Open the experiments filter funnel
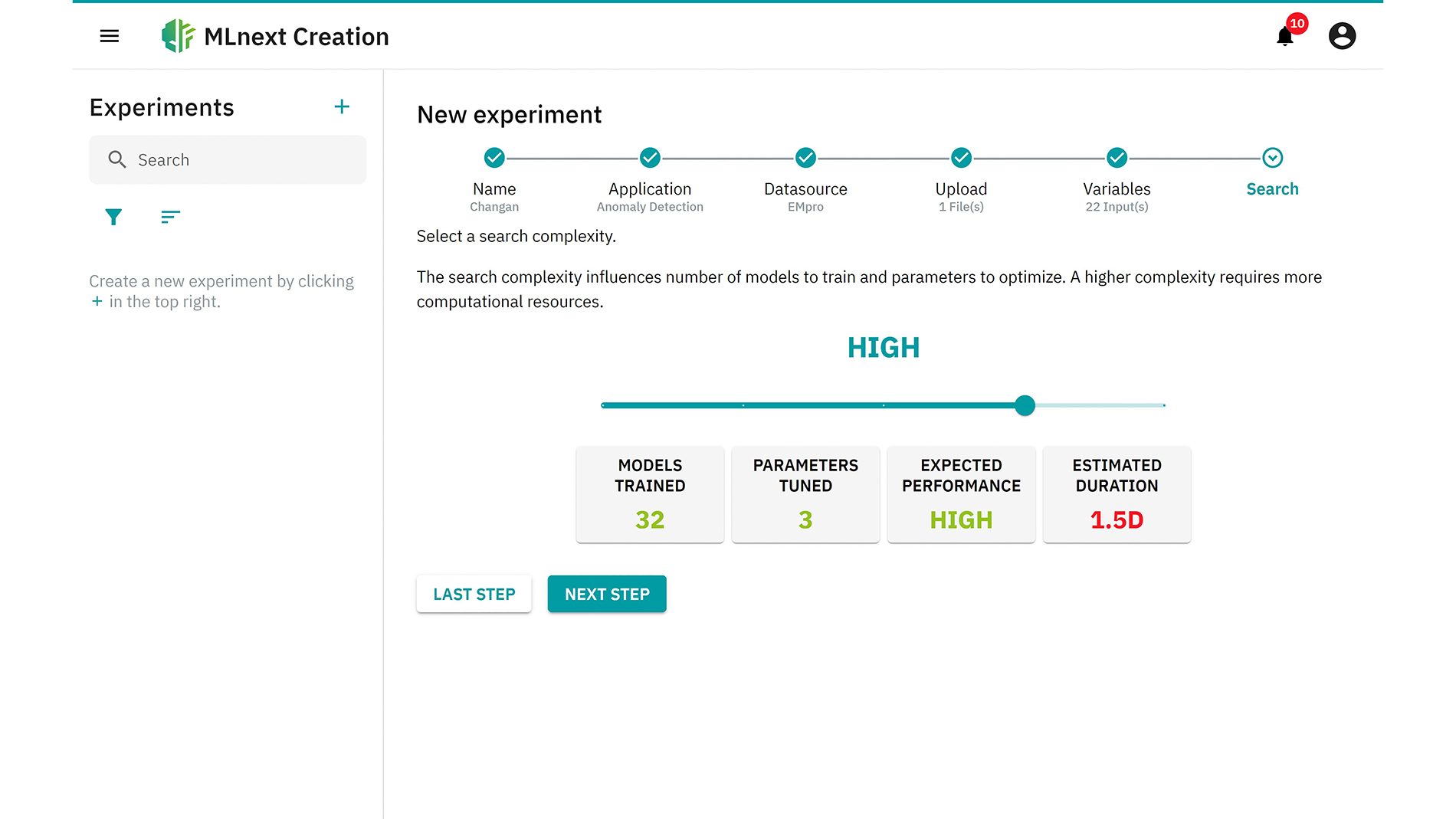This screenshot has height=819, width=1456. click(113, 218)
